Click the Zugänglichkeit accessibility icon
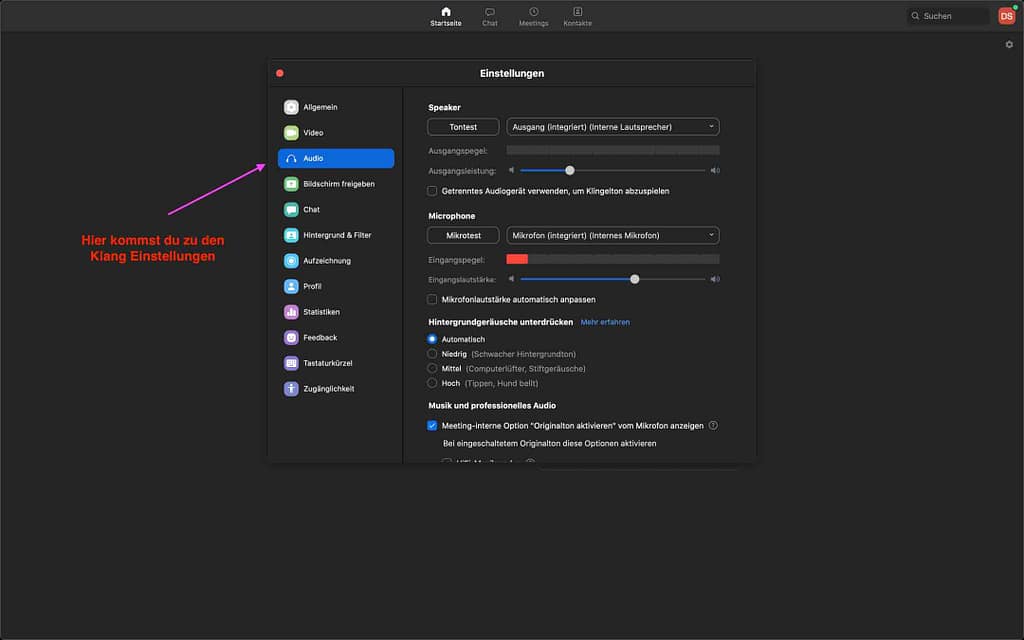The height and width of the screenshot is (640, 1024). click(x=291, y=389)
